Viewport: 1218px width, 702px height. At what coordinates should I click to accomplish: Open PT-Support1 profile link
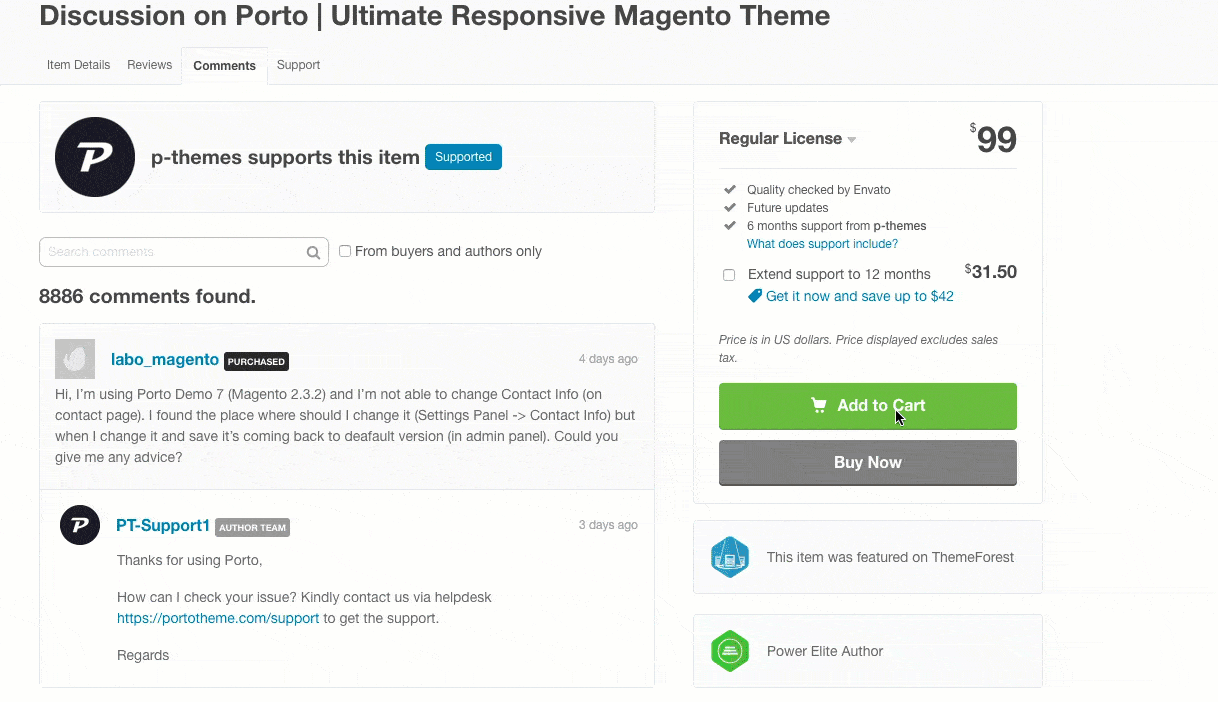[163, 525]
